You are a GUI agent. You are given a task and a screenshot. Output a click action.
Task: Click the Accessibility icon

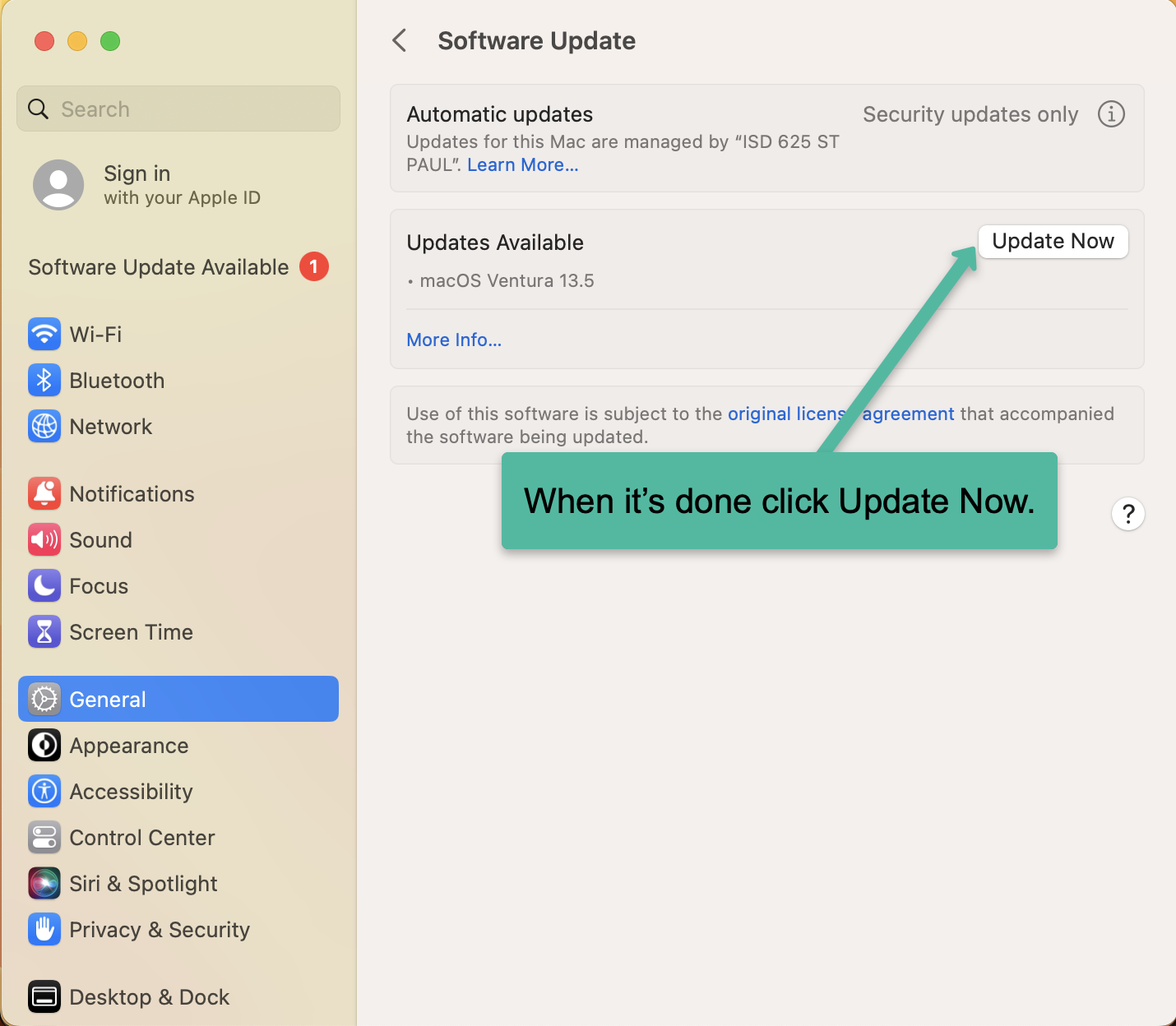[44, 791]
